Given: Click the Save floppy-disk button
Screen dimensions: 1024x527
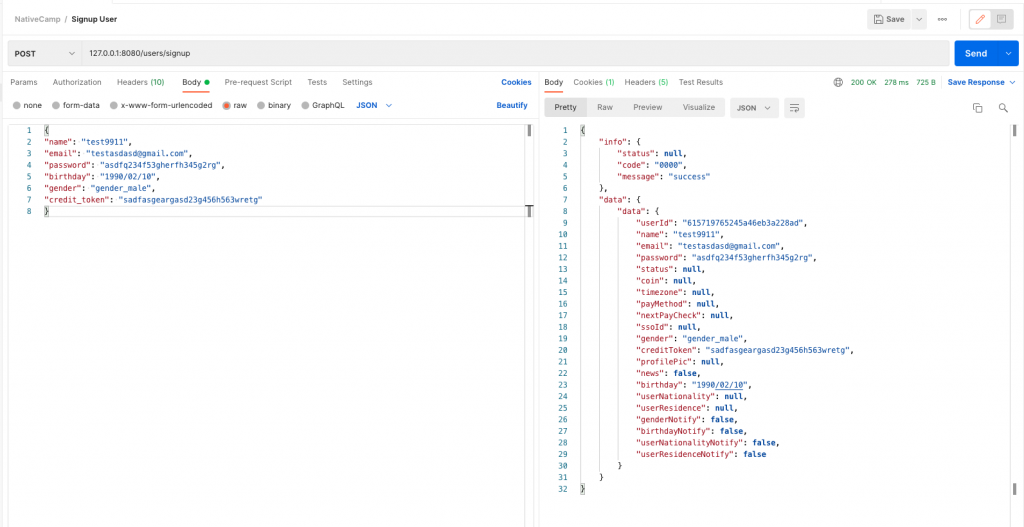Looking at the screenshot, I should [889, 20].
